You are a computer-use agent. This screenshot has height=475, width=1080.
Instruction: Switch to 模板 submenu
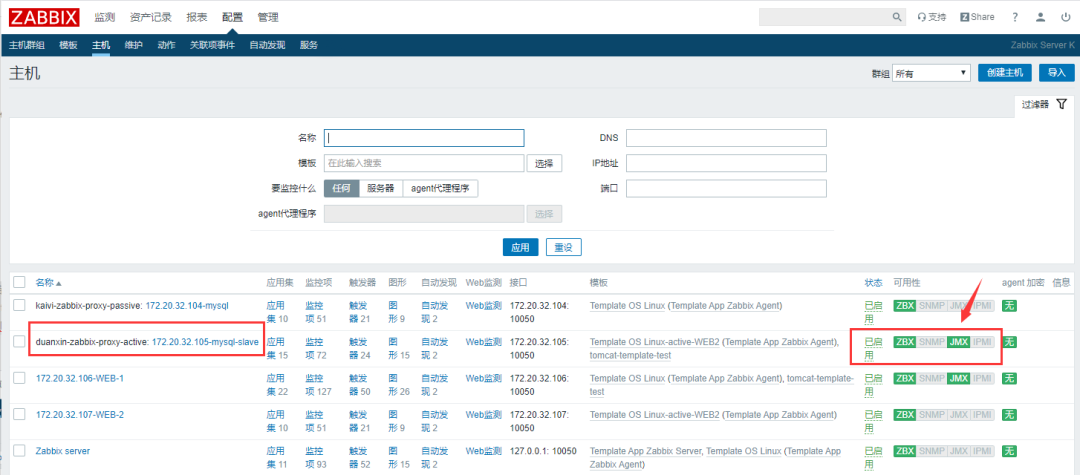pyautogui.click(x=69, y=45)
